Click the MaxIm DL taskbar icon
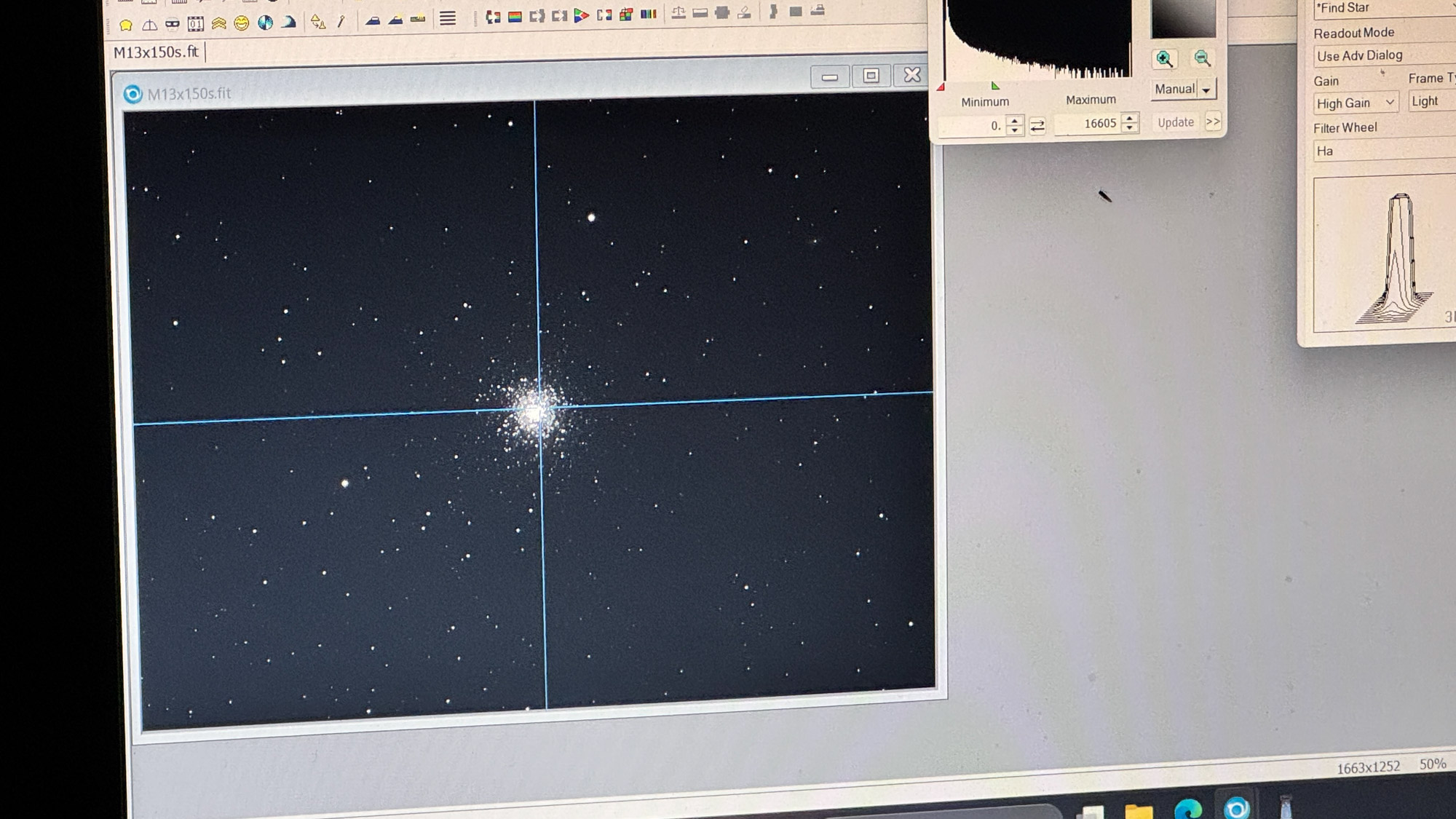1456x819 pixels. pyautogui.click(x=1236, y=807)
